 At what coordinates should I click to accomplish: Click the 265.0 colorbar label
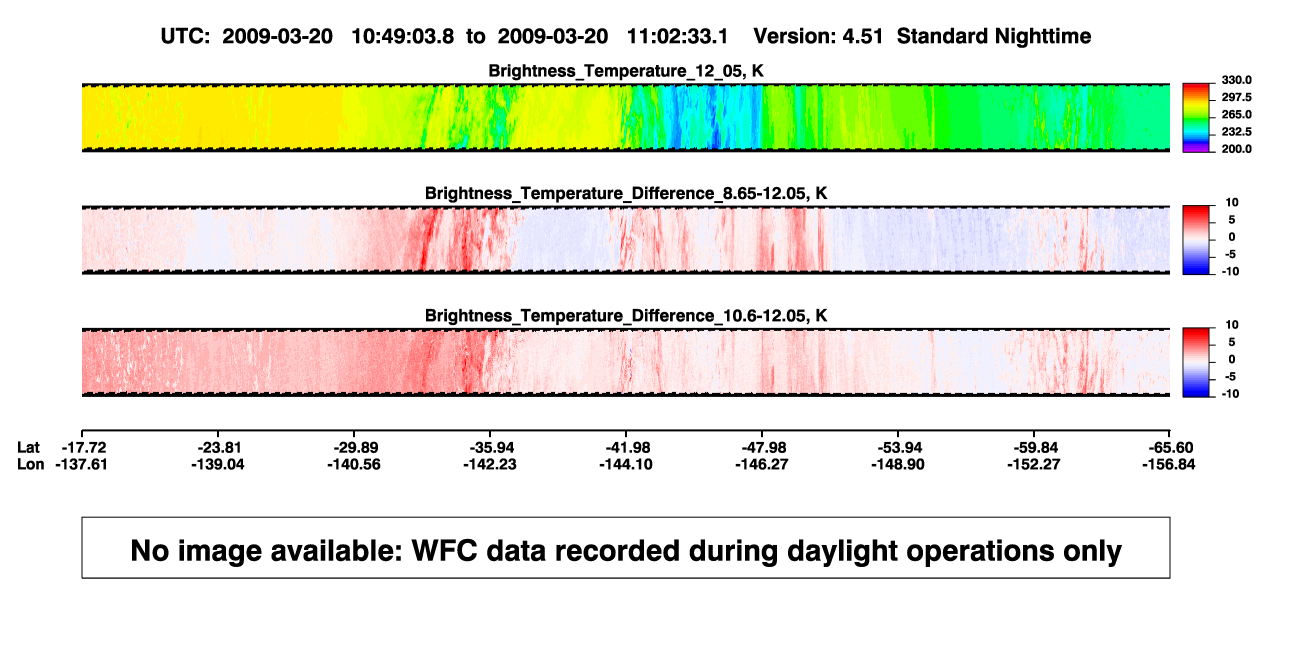(x=1236, y=115)
